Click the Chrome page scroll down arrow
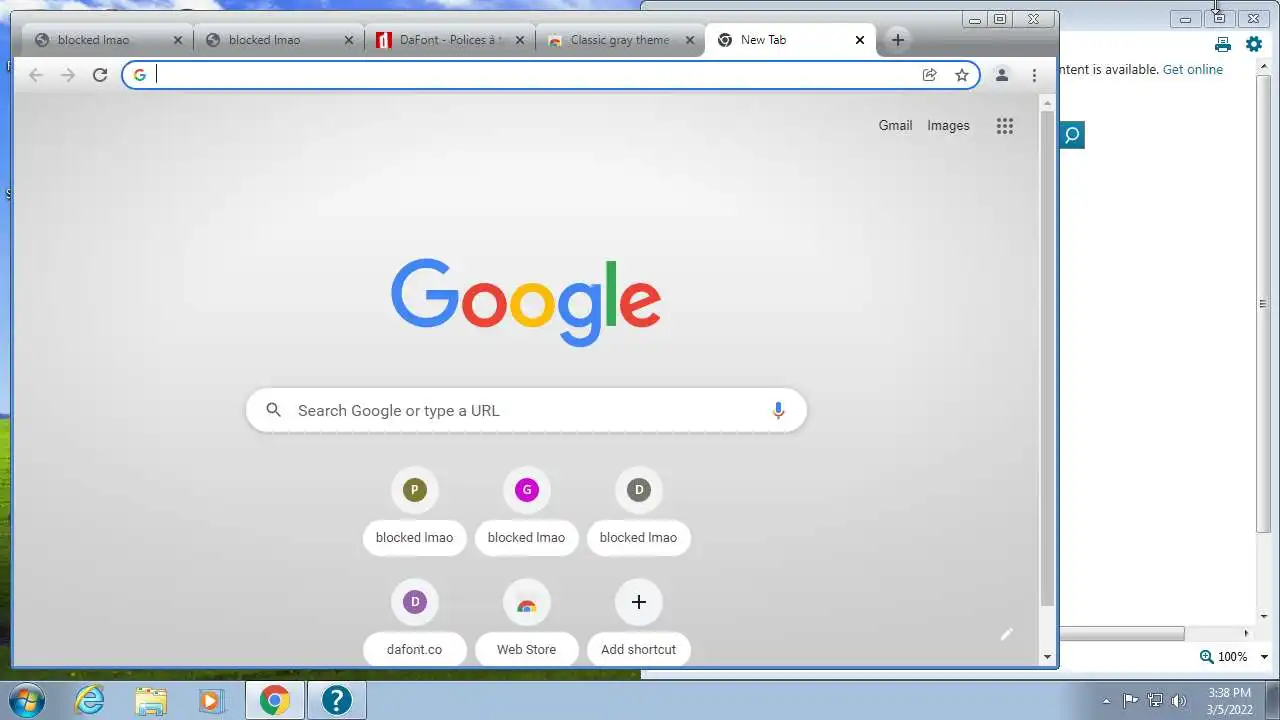The width and height of the screenshot is (1280, 720). pos(1048,657)
